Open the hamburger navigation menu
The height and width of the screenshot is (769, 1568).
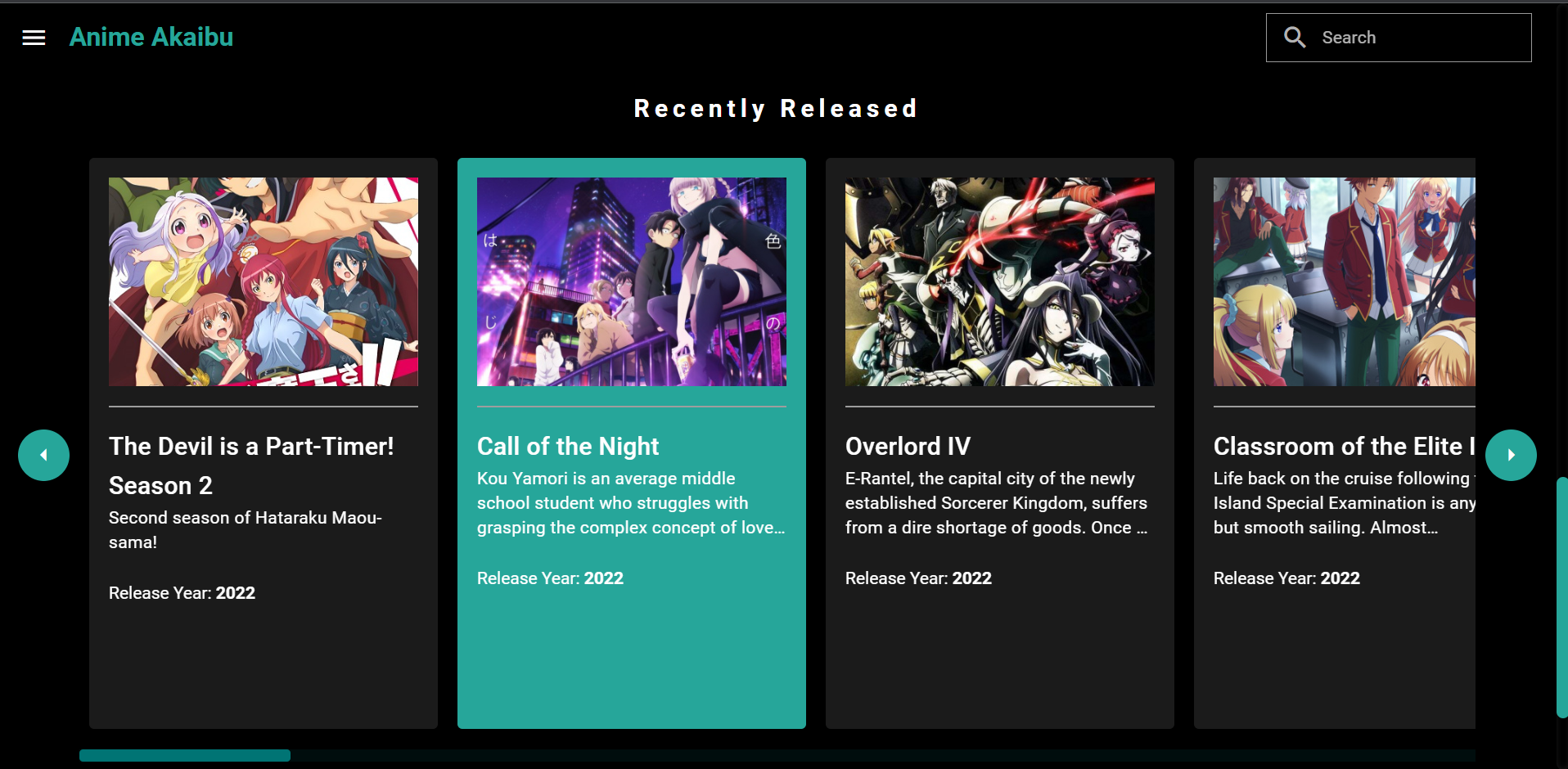pyautogui.click(x=34, y=38)
